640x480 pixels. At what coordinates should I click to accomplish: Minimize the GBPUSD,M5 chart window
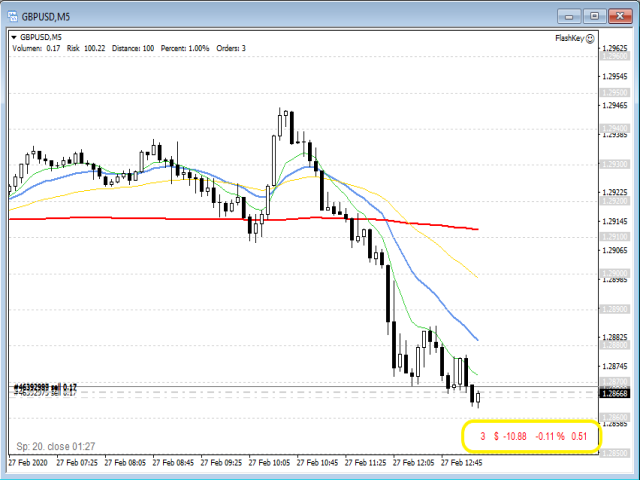pos(569,16)
